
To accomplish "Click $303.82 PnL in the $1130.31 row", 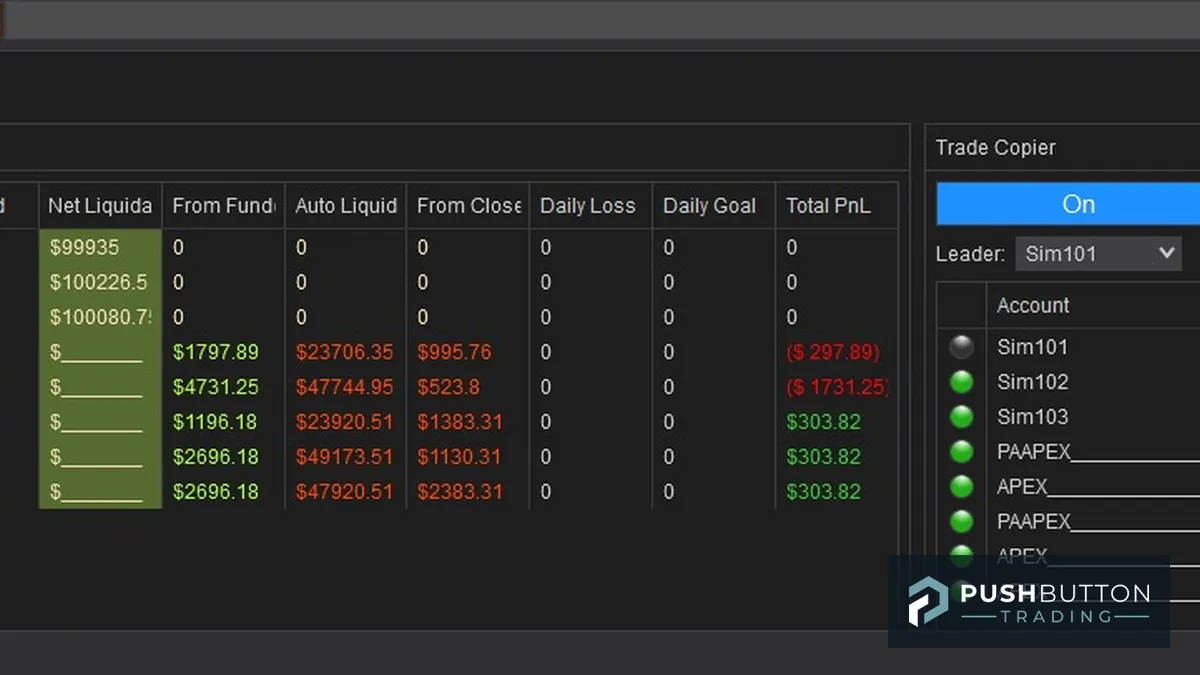I will click(824, 457).
